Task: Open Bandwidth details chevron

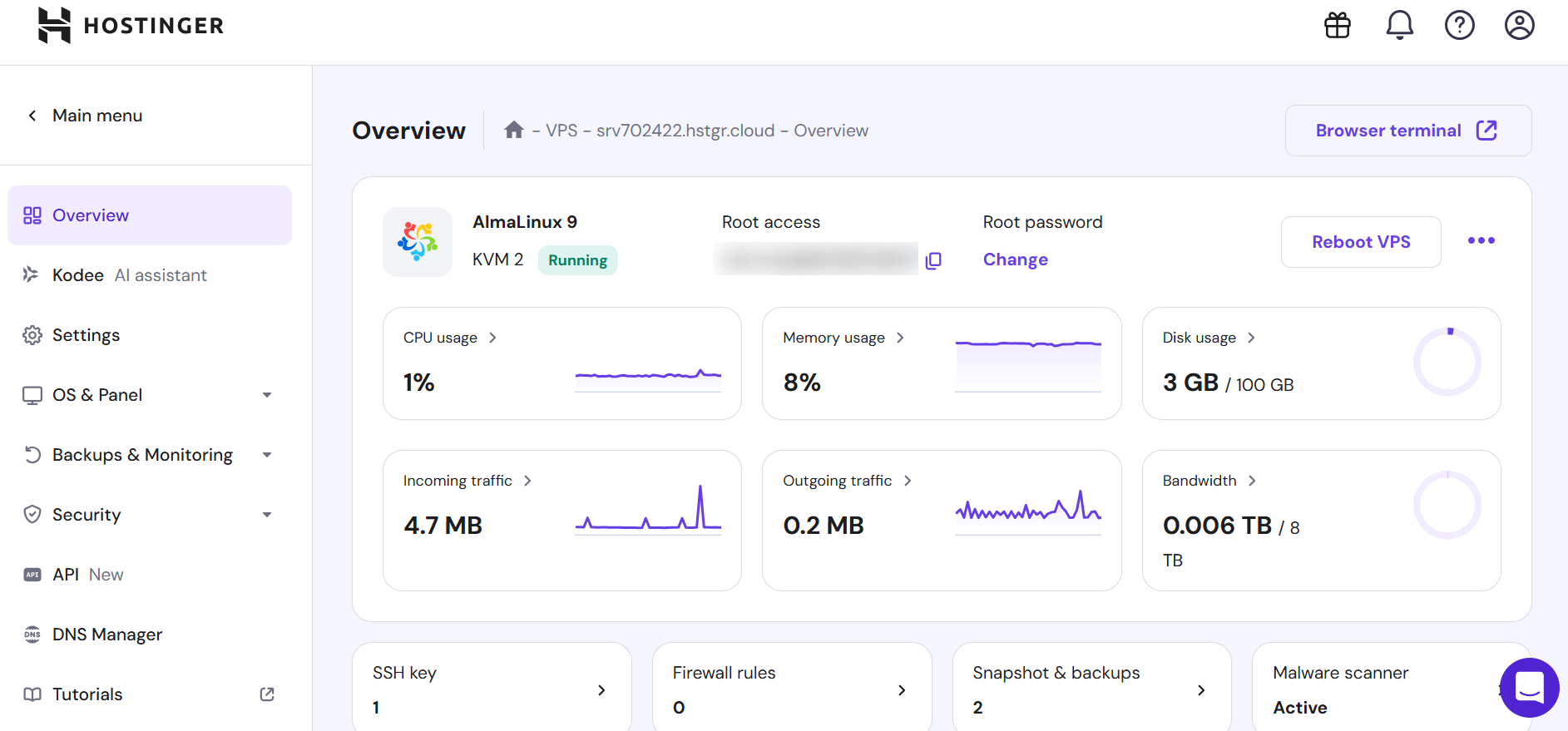Action: click(x=1252, y=481)
